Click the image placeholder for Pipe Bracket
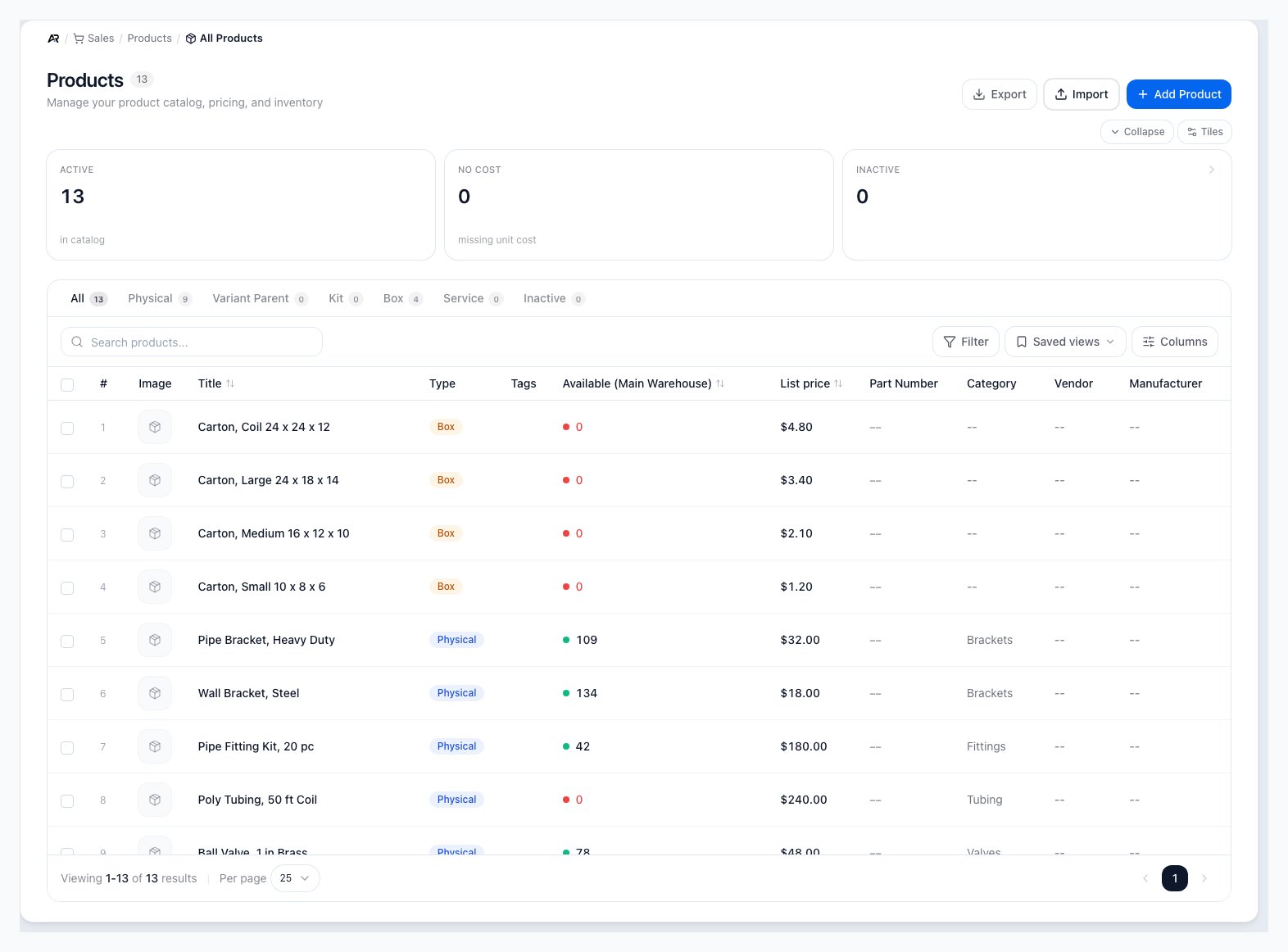The height and width of the screenshot is (952, 1288). click(155, 640)
